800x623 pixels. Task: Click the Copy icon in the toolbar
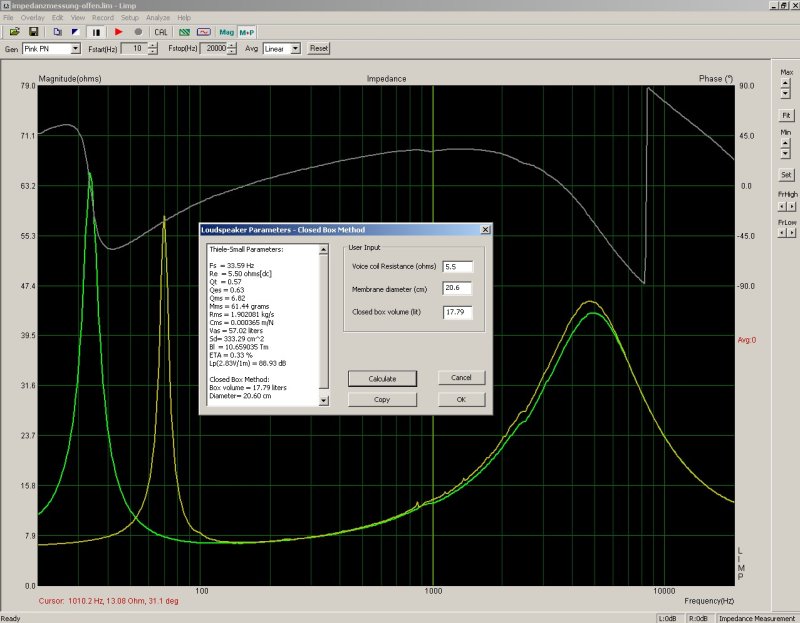tap(57, 32)
